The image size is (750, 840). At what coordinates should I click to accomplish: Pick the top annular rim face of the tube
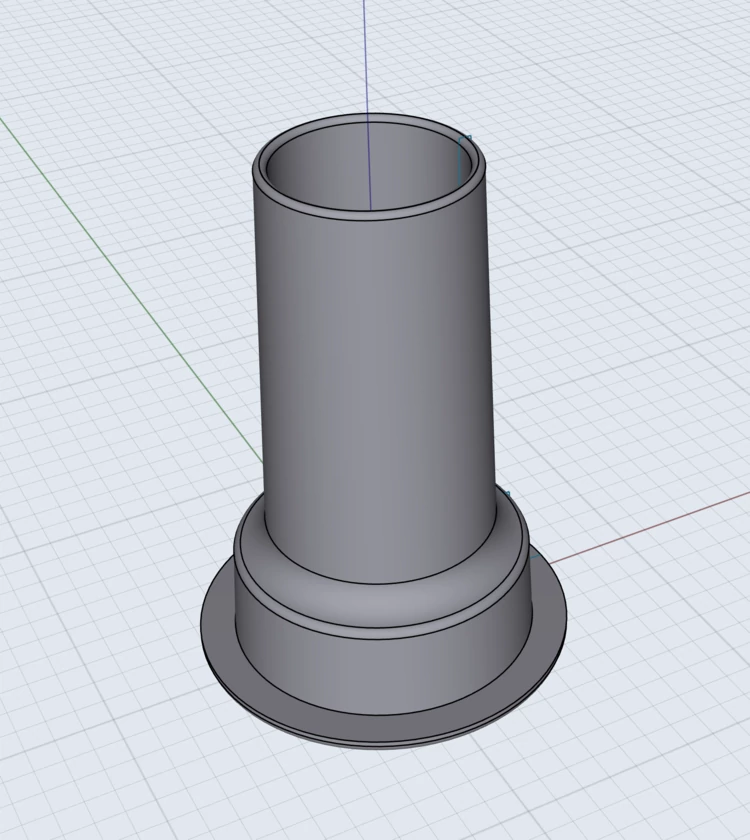(370, 215)
